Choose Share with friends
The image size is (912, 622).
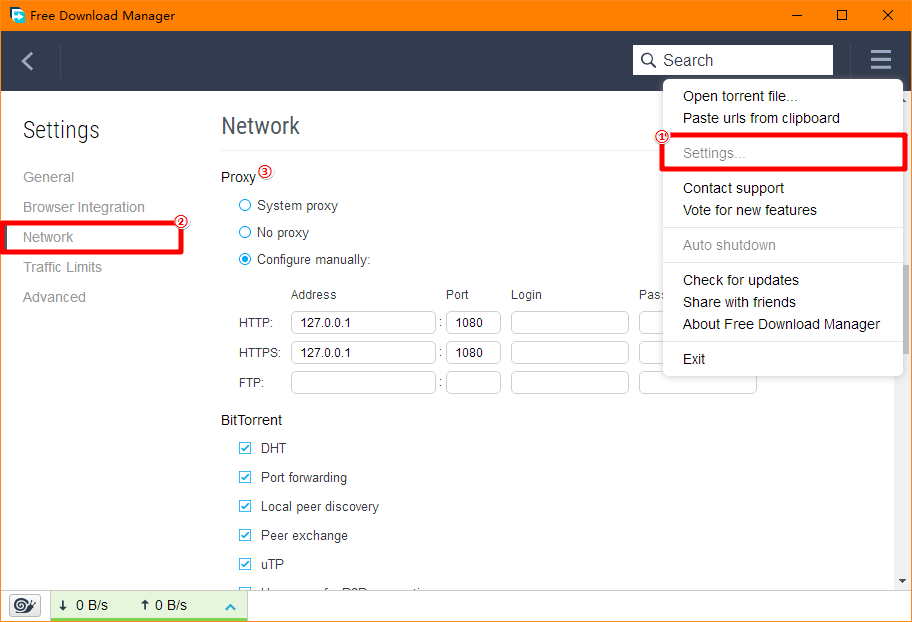pyautogui.click(x=739, y=302)
